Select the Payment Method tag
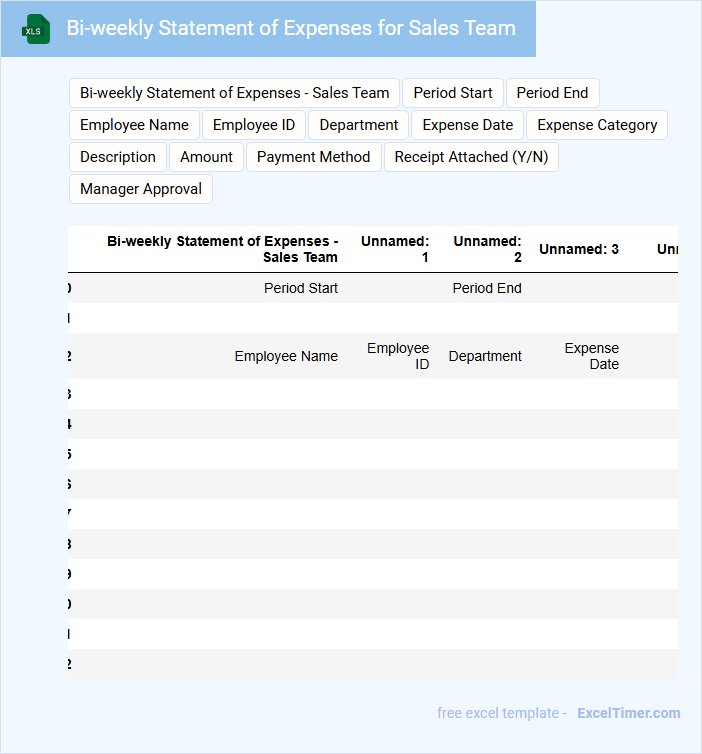The image size is (702, 754). tap(313, 157)
